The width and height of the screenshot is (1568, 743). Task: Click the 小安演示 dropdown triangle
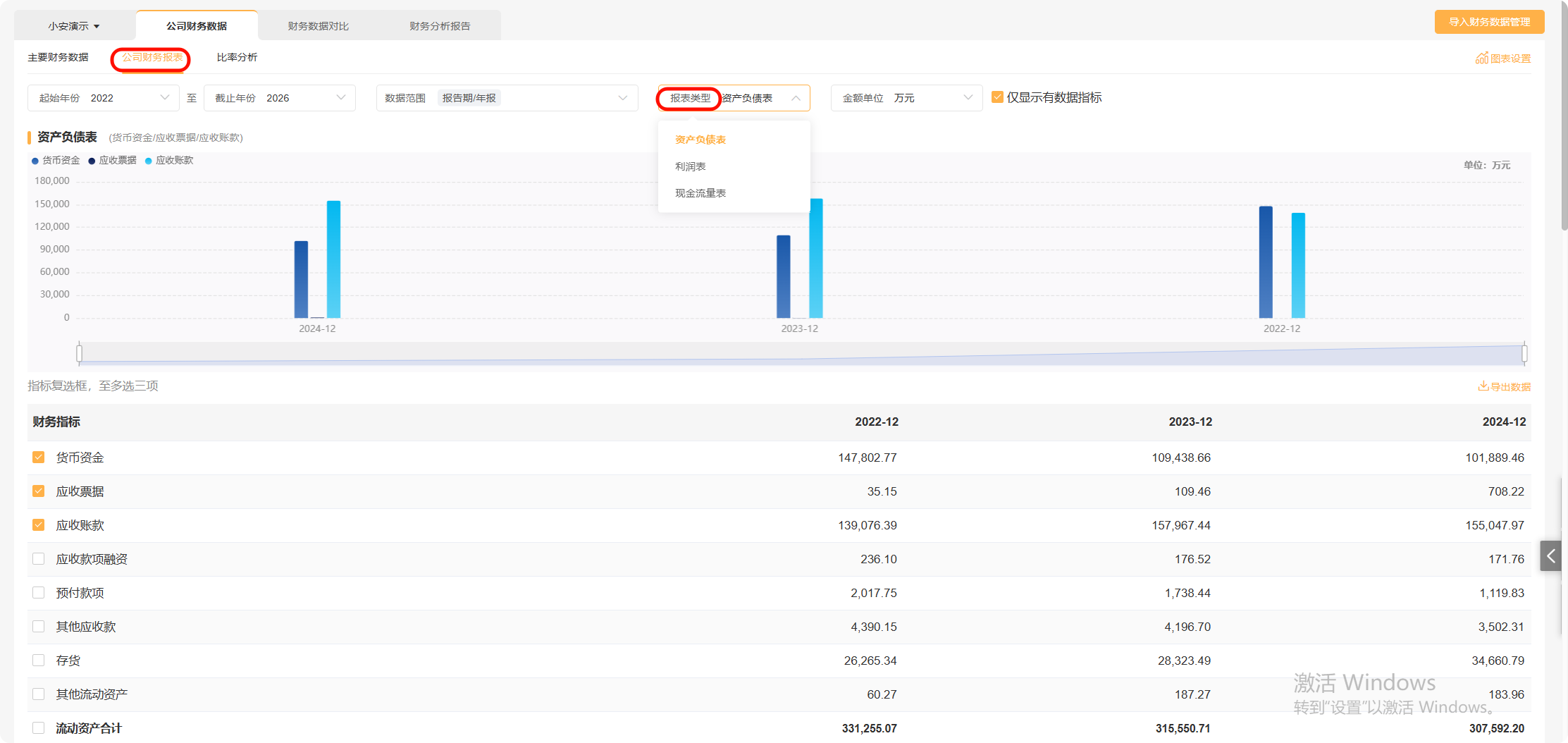[x=97, y=27]
